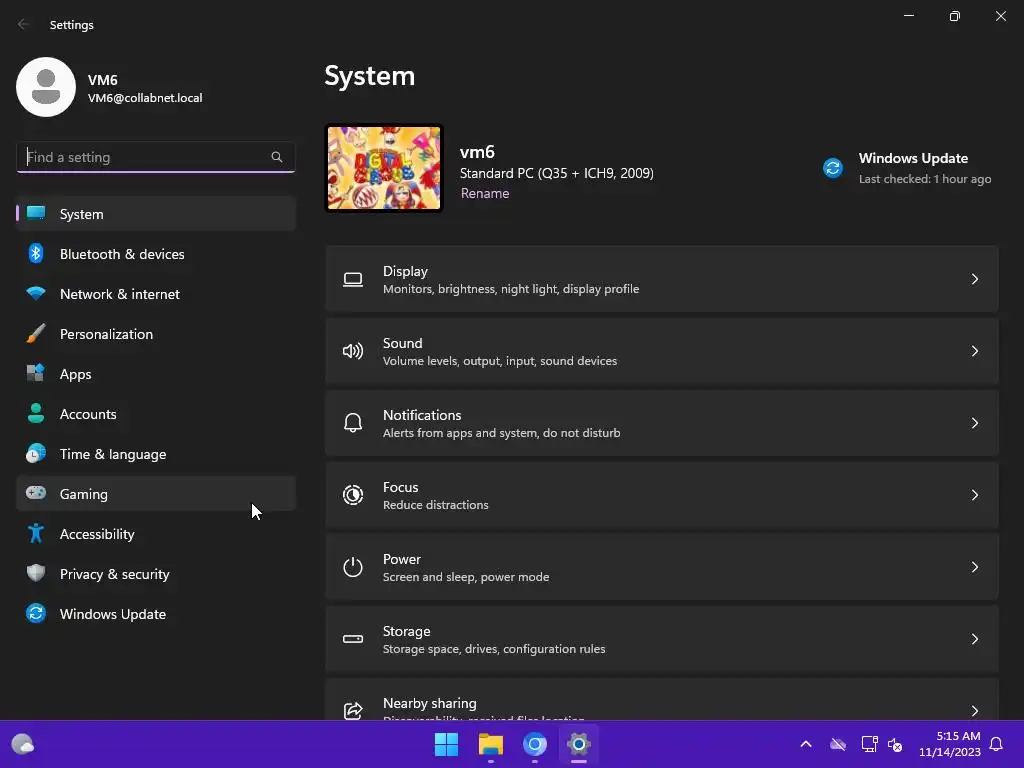Expand the Storage settings chevron
The height and width of the screenshot is (768, 1024).
click(975, 639)
